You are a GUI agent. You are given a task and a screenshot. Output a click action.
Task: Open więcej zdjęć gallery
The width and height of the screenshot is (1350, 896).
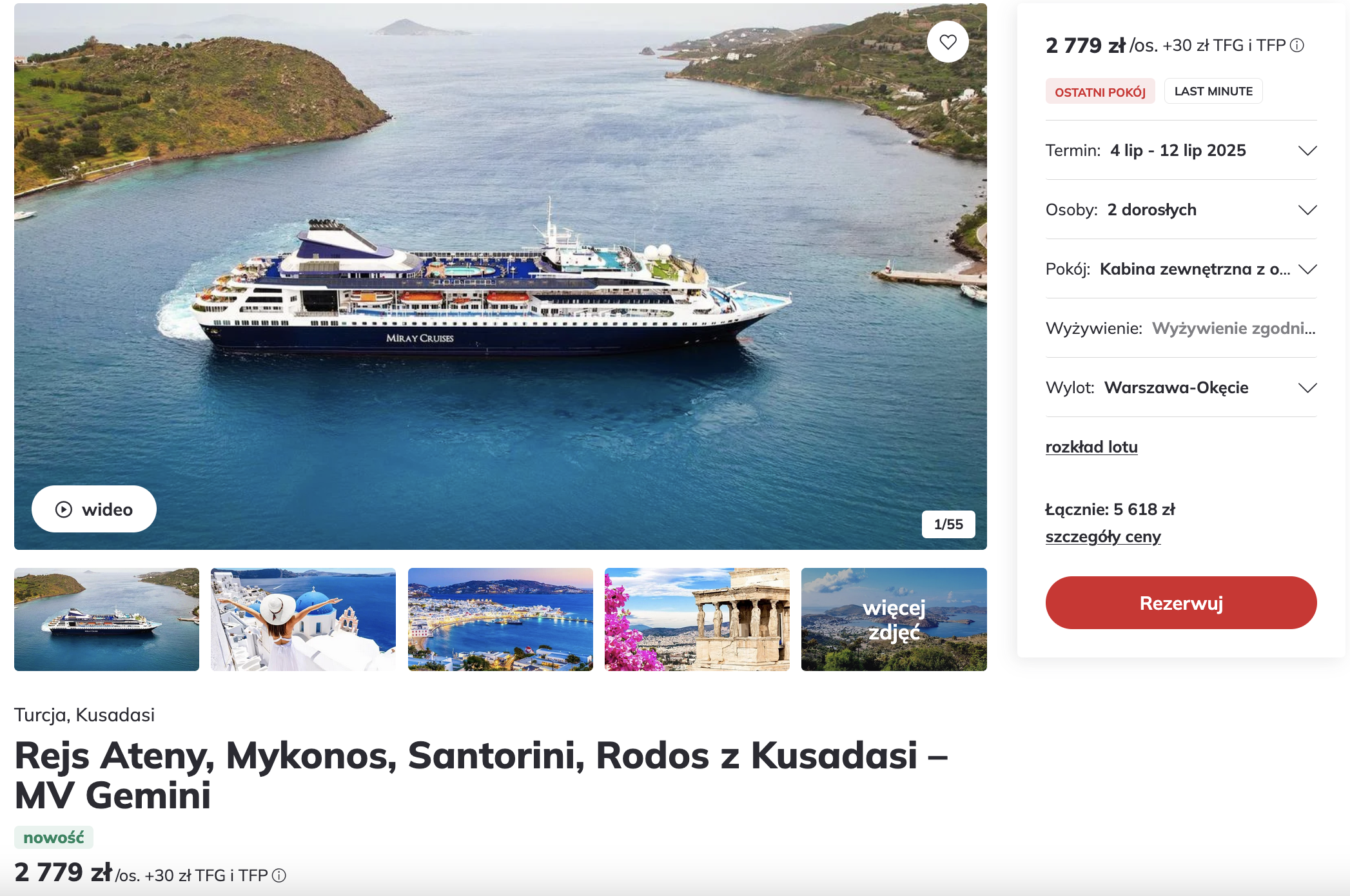[894, 619]
